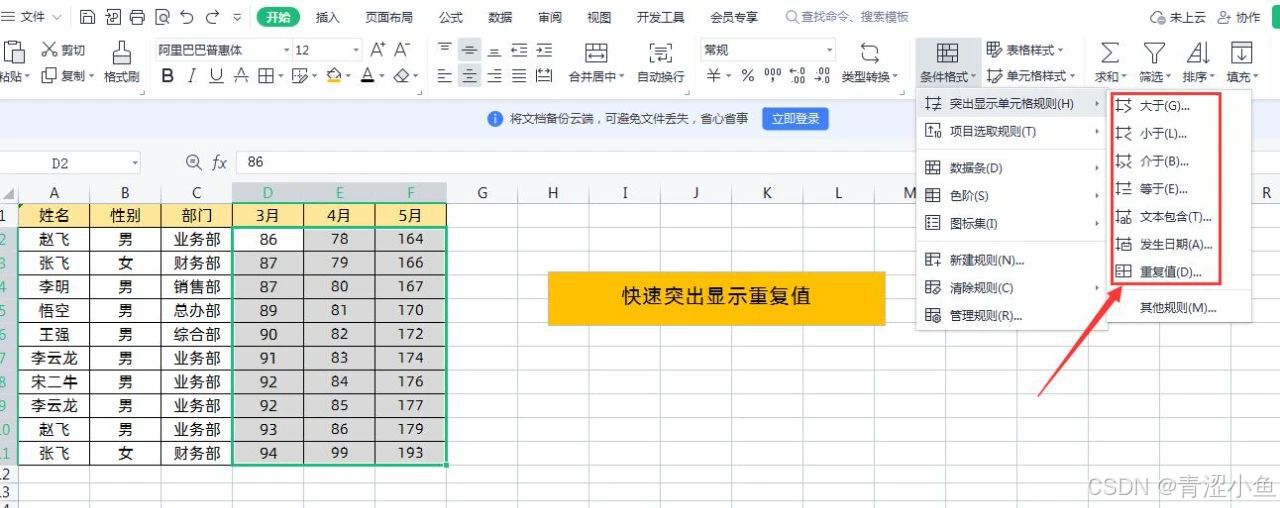Switch to the 数据 ribbon tab
Viewport: 1280px width, 508px height.
[501, 17]
